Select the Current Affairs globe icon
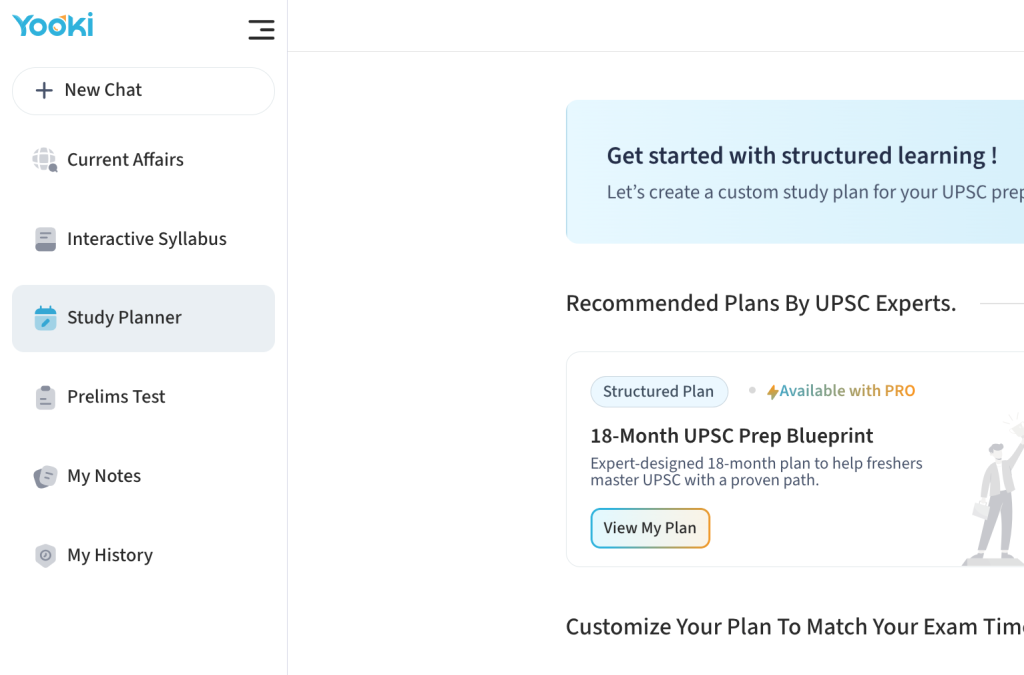Screen dimensions: 1024x675 (44, 159)
